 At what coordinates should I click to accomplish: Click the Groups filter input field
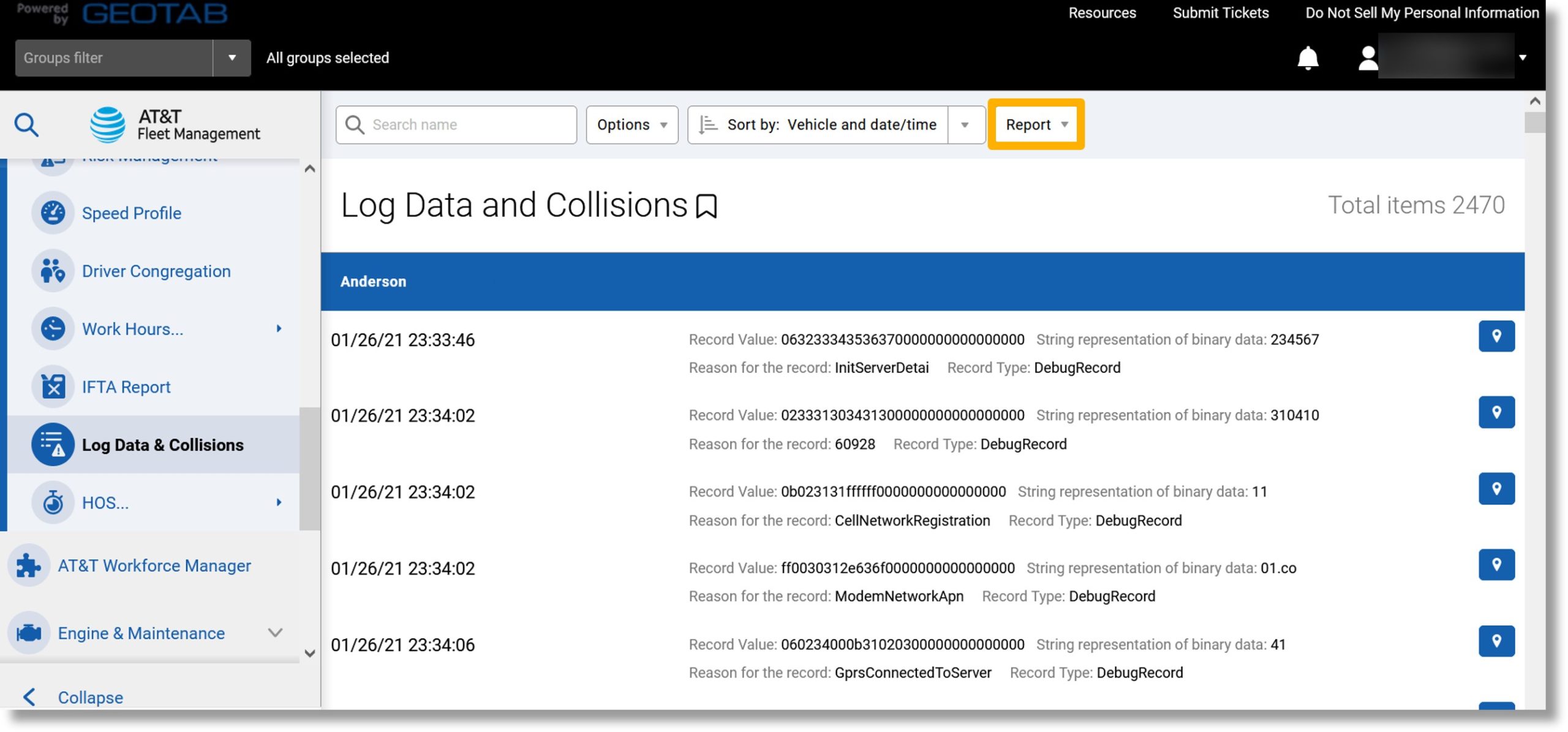tap(114, 58)
